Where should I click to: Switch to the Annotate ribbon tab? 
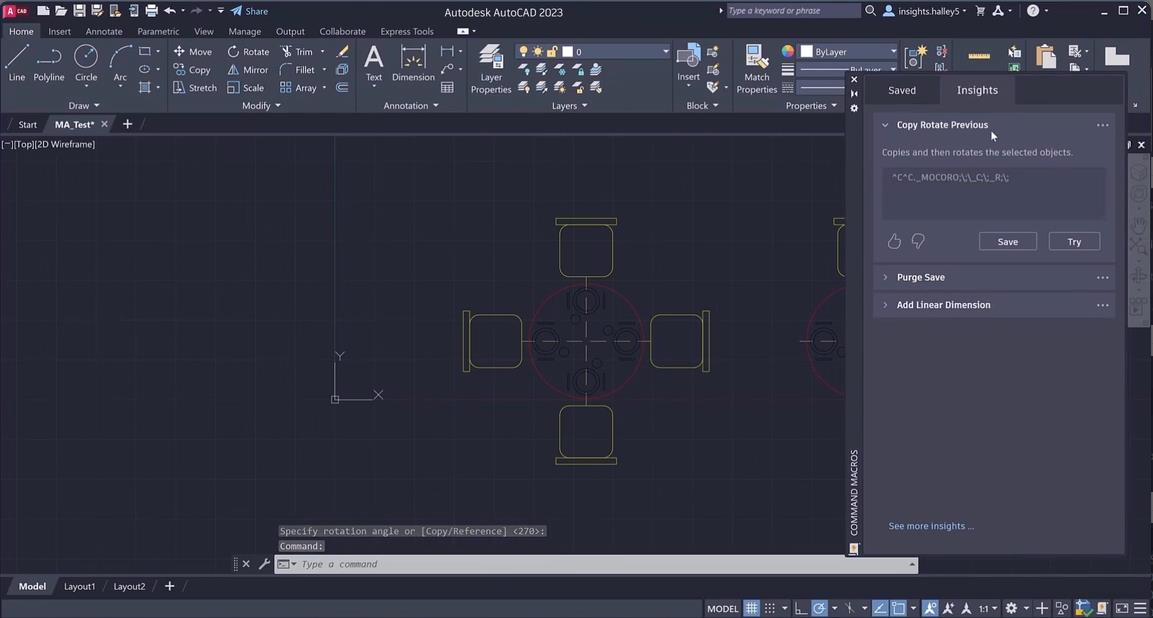104,32
